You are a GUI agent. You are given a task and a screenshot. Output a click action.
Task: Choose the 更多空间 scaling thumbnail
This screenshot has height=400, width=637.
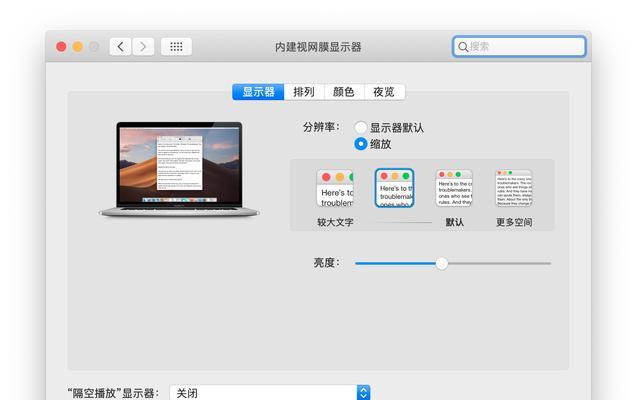(x=514, y=188)
